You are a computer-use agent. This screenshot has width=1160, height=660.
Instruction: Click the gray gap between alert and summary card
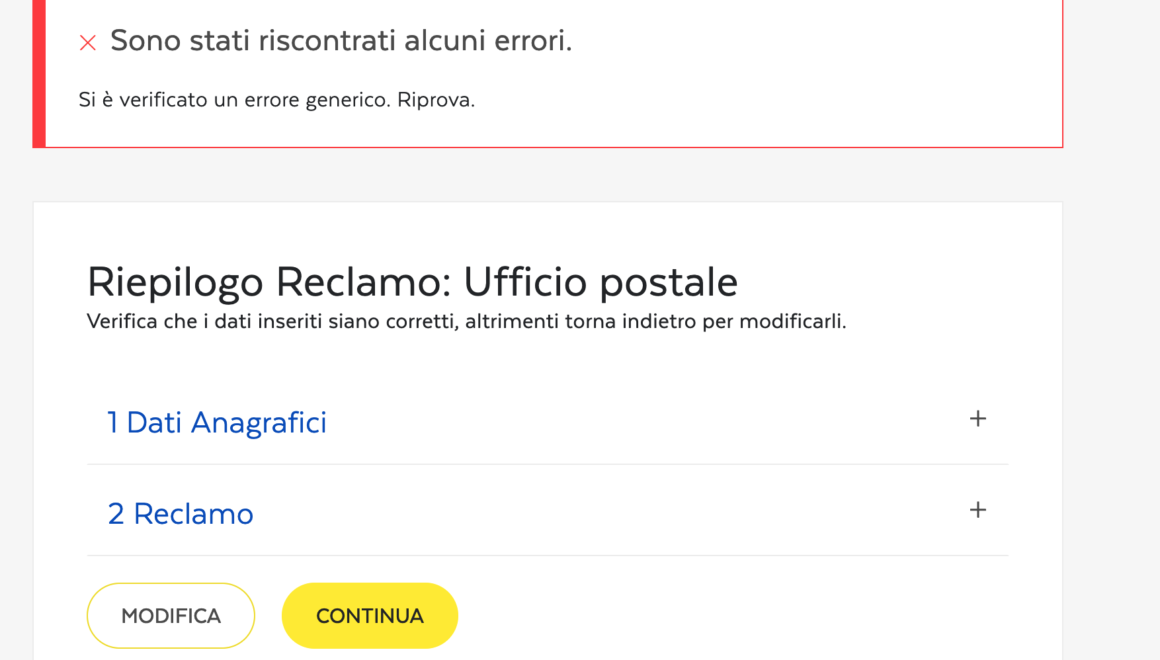pyautogui.click(x=547, y=175)
